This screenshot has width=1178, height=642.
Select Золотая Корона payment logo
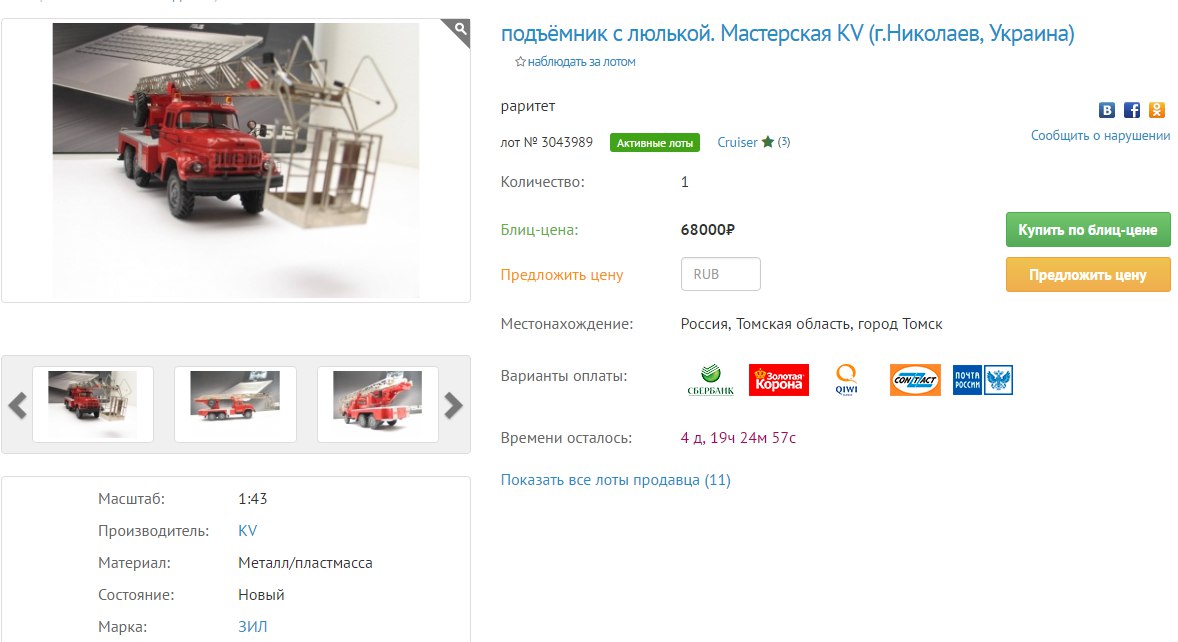pos(779,380)
